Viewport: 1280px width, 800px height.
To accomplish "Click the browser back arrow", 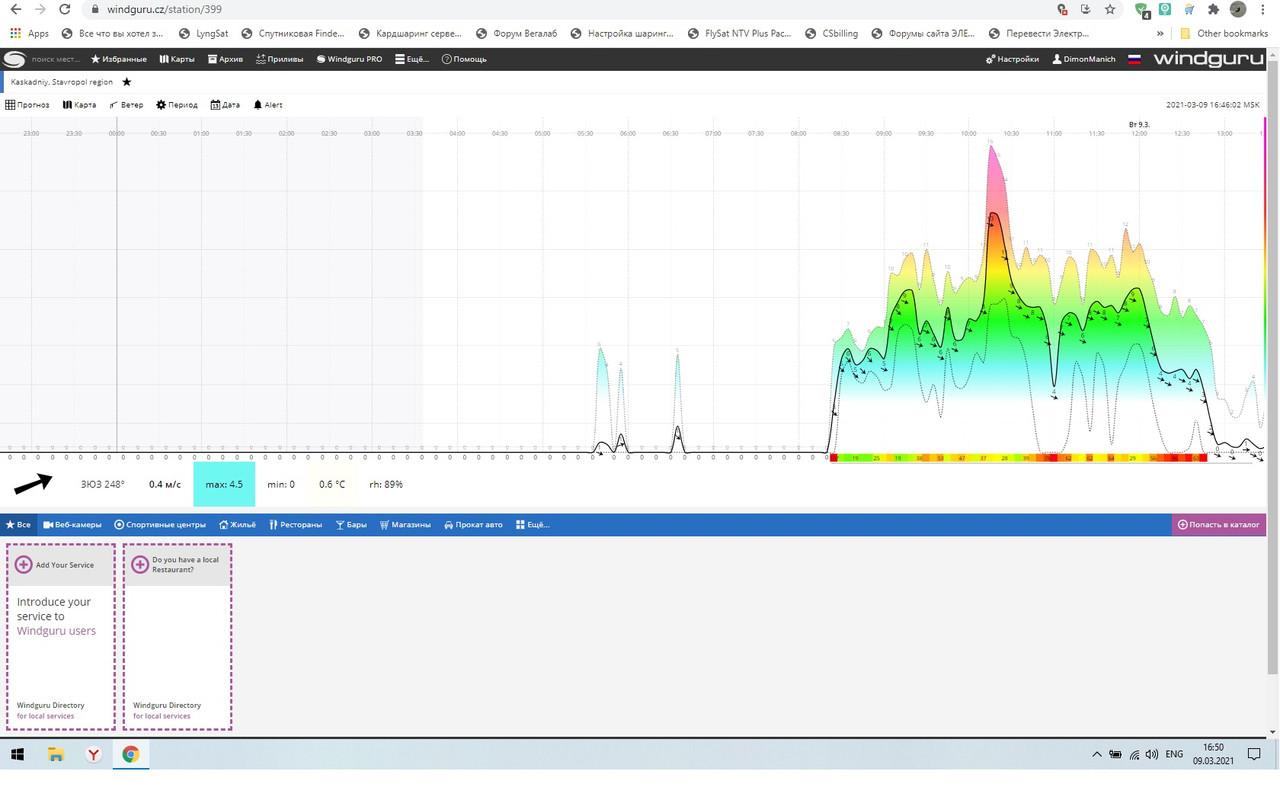I will [14, 9].
